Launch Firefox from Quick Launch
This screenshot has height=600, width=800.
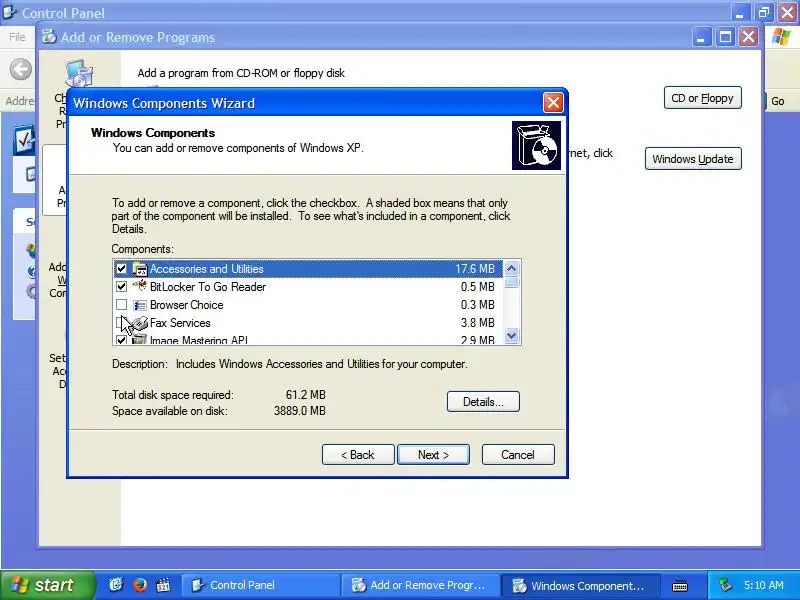tap(140, 585)
